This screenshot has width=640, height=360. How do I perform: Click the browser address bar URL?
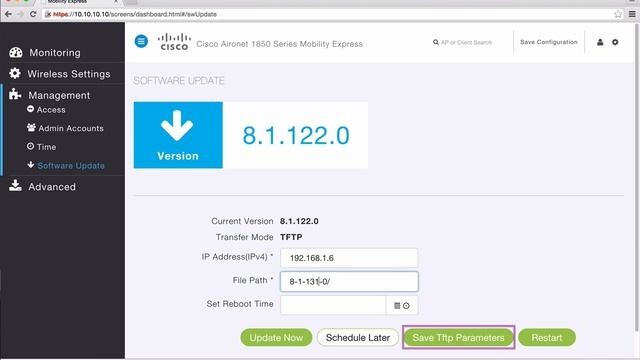click(x=135, y=14)
